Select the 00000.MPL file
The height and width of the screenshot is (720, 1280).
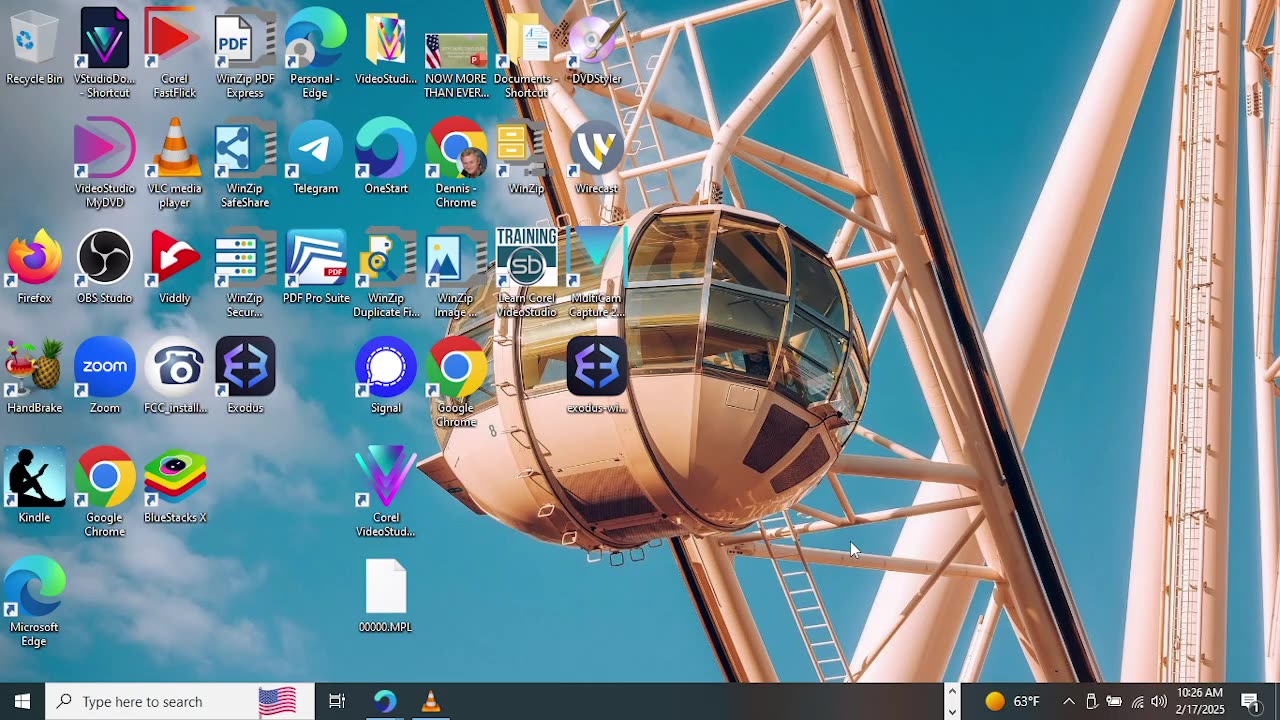pos(386,597)
